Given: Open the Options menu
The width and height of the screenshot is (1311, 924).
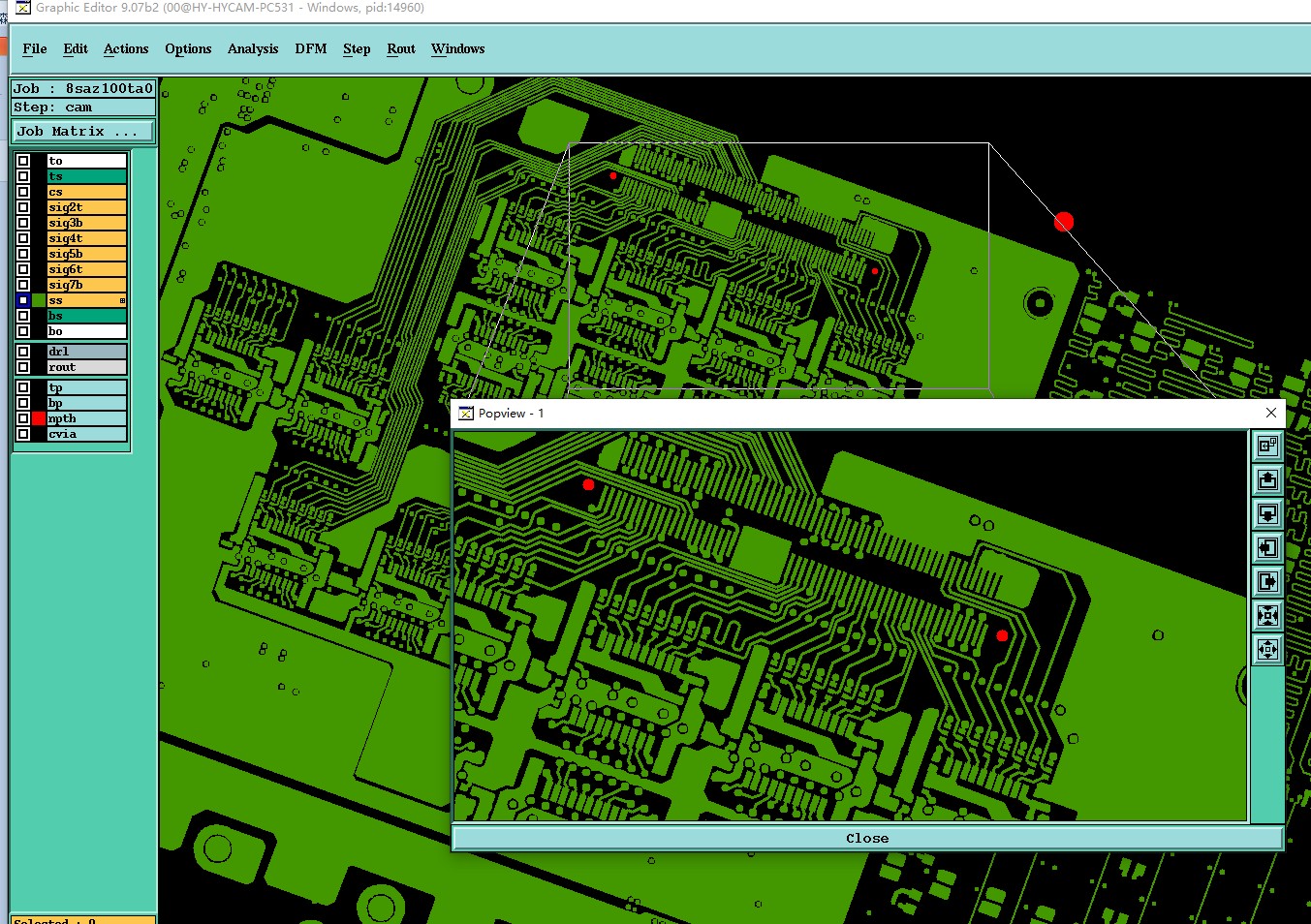Looking at the screenshot, I should coord(188,48).
